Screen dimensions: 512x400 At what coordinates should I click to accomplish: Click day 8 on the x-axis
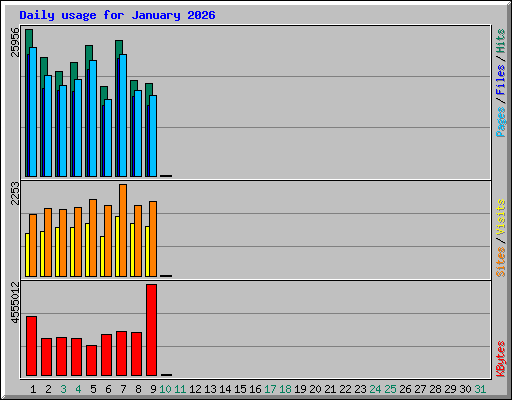coord(138,389)
